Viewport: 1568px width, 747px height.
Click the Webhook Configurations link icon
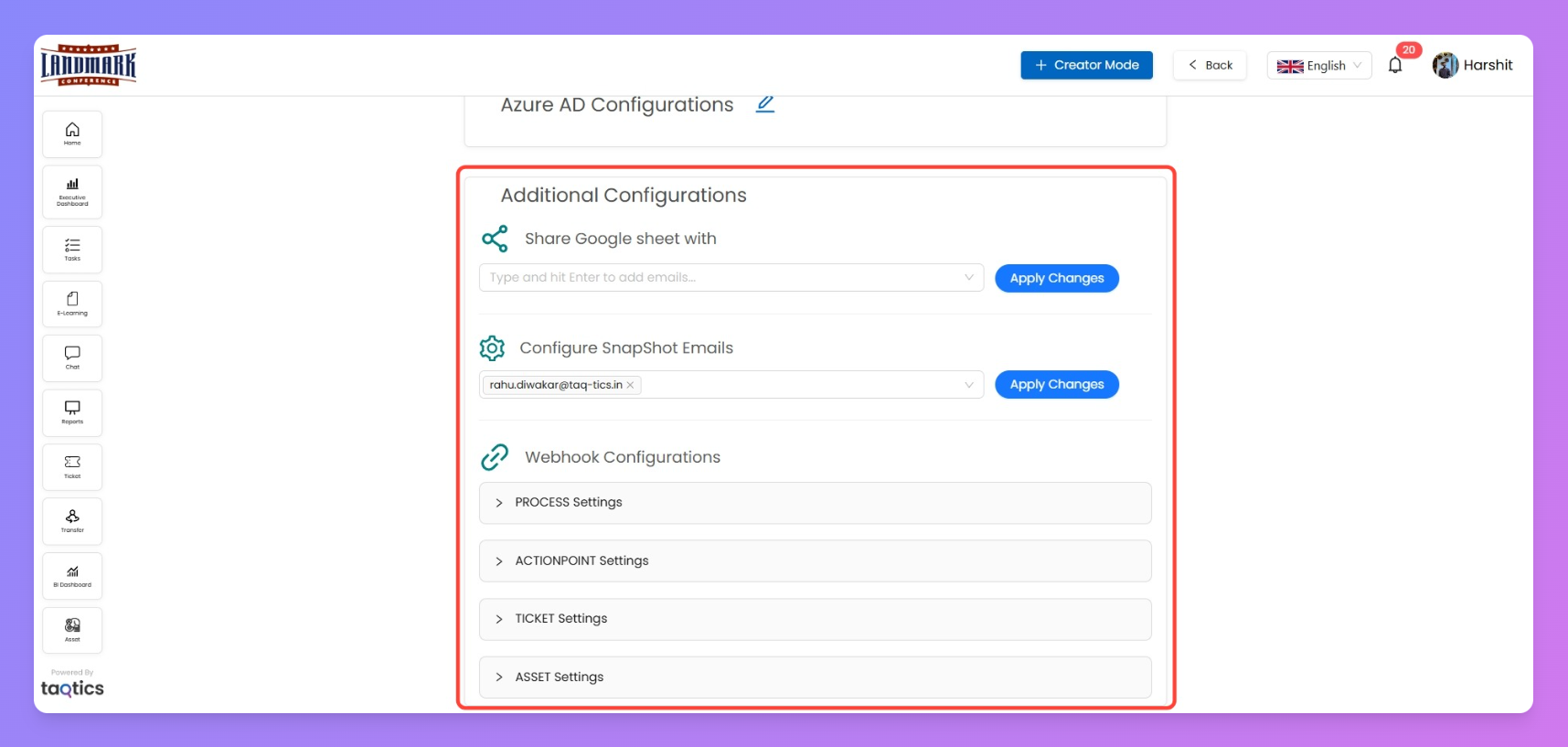click(495, 457)
